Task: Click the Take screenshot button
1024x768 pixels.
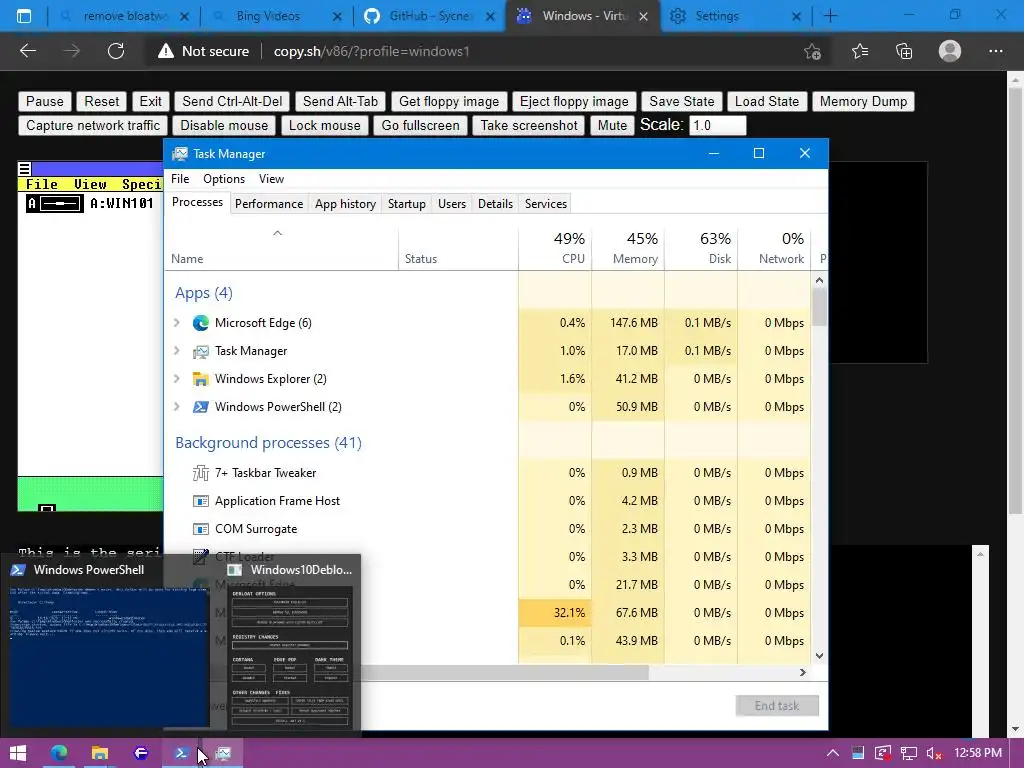Action: point(529,125)
